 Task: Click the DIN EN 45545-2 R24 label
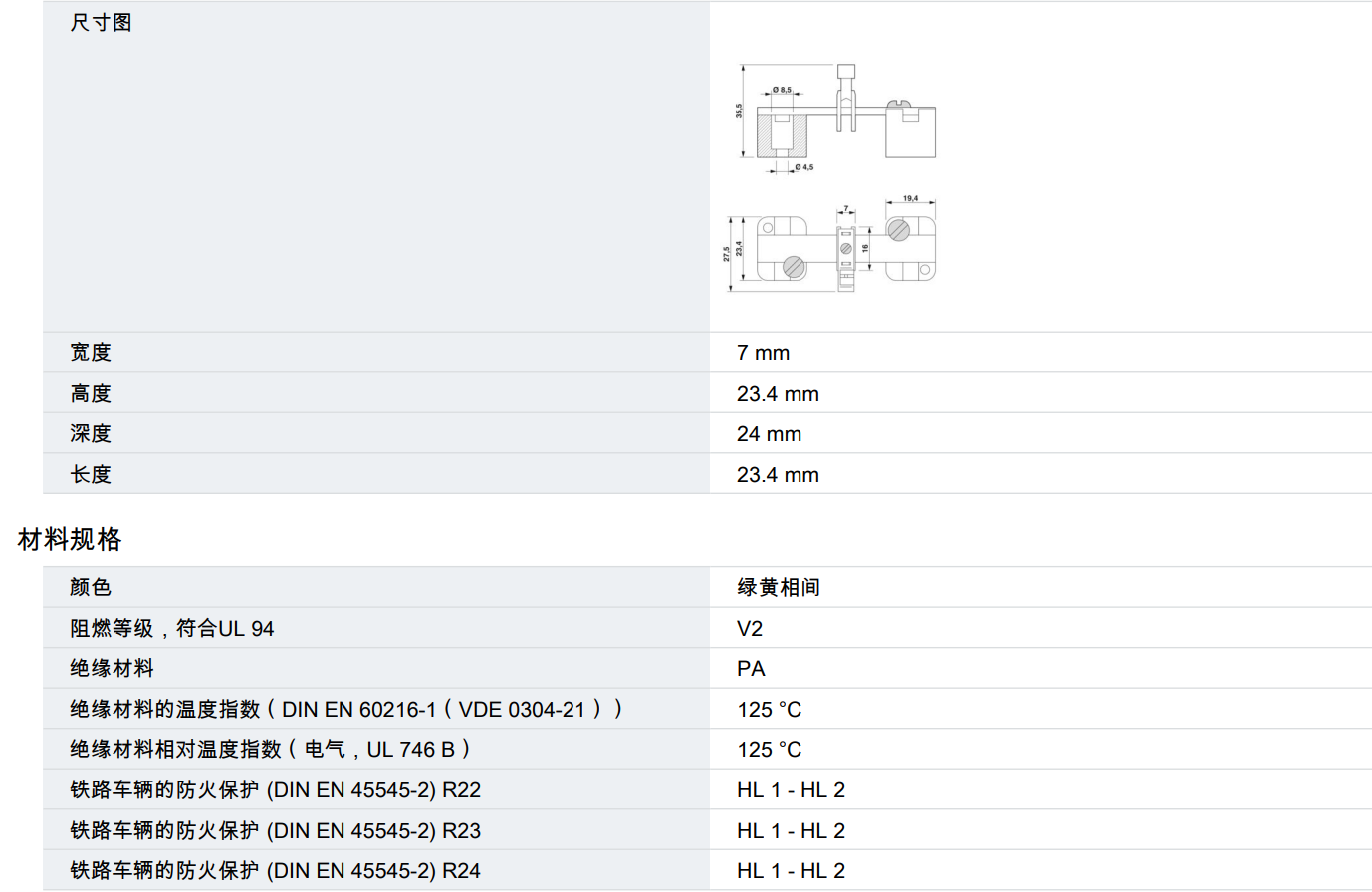pyautogui.click(x=276, y=871)
